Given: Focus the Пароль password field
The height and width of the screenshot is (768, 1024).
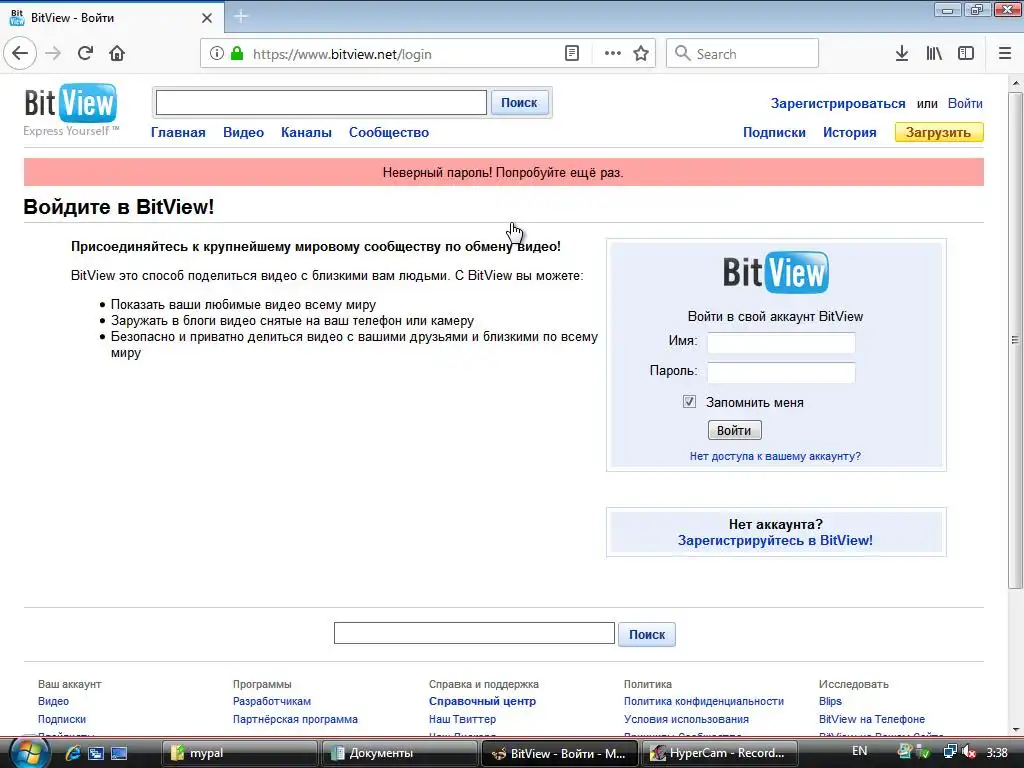Looking at the screenshot, I should 781,373.
